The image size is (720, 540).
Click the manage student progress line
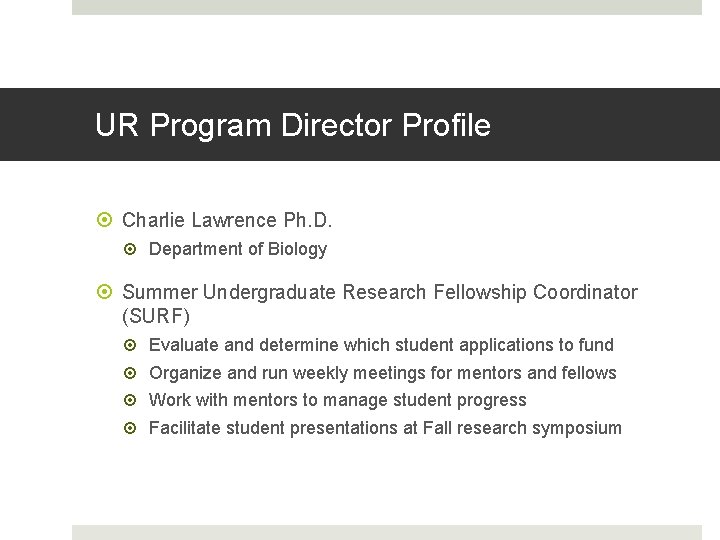click(337, 400)
